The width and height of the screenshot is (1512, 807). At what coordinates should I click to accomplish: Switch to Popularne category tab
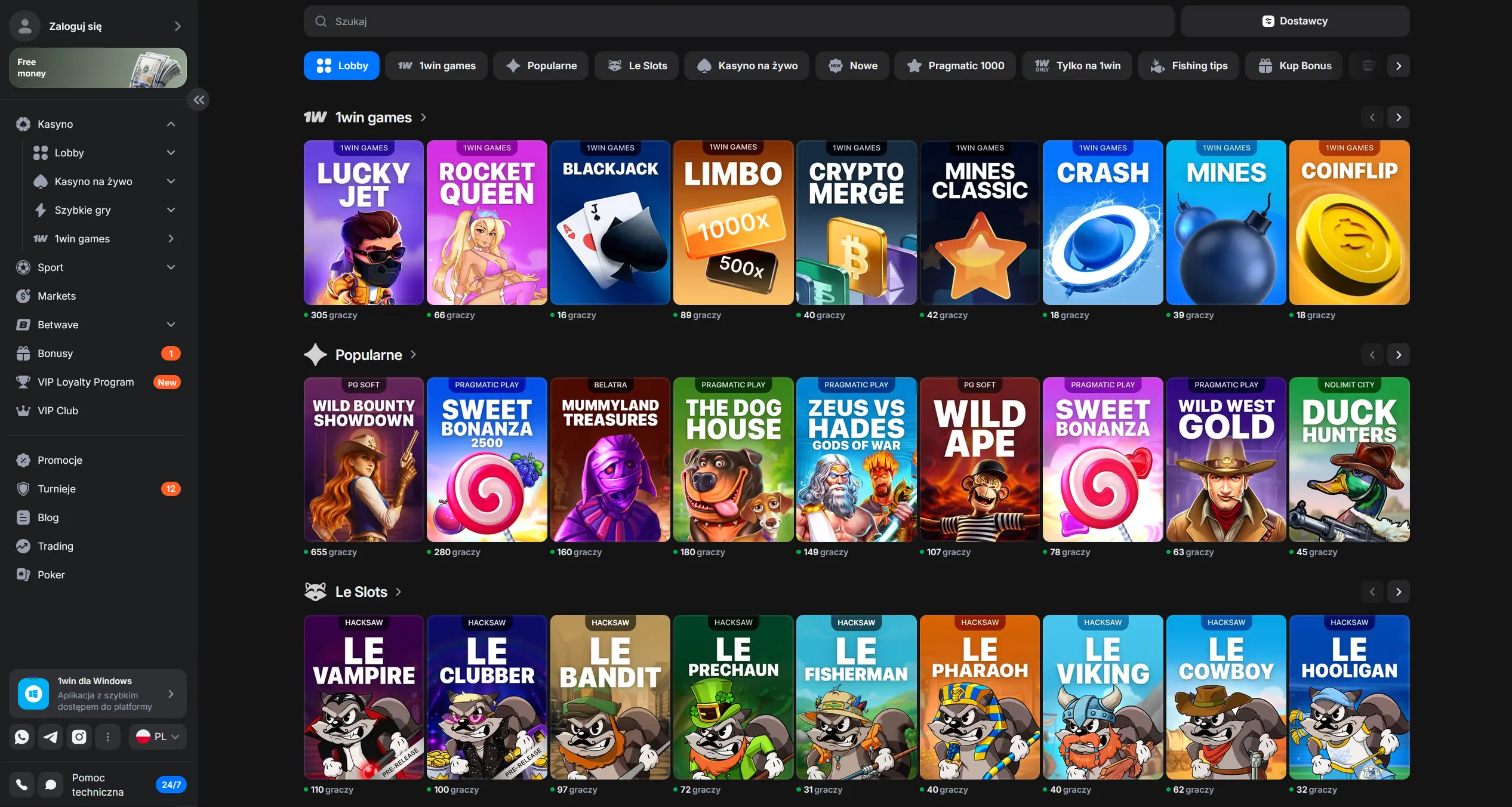coord(541,66)
